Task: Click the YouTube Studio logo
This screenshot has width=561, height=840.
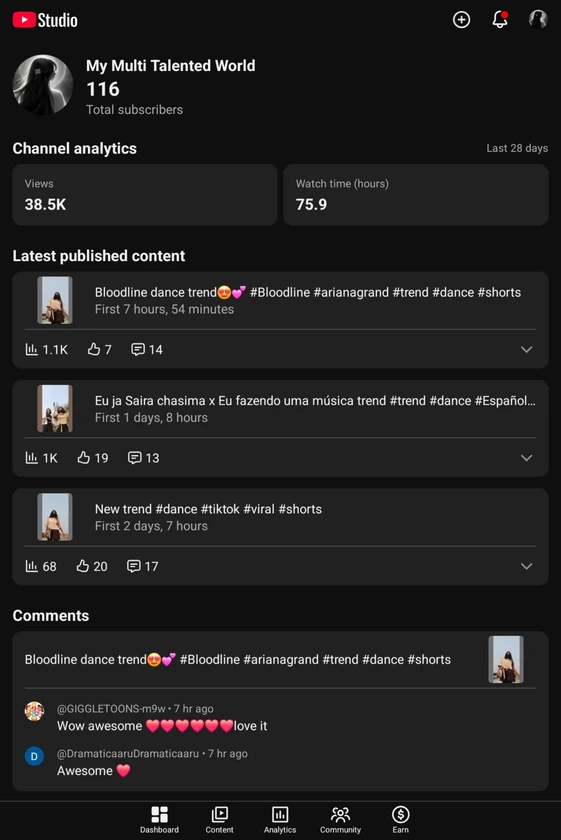Action: 45,20
